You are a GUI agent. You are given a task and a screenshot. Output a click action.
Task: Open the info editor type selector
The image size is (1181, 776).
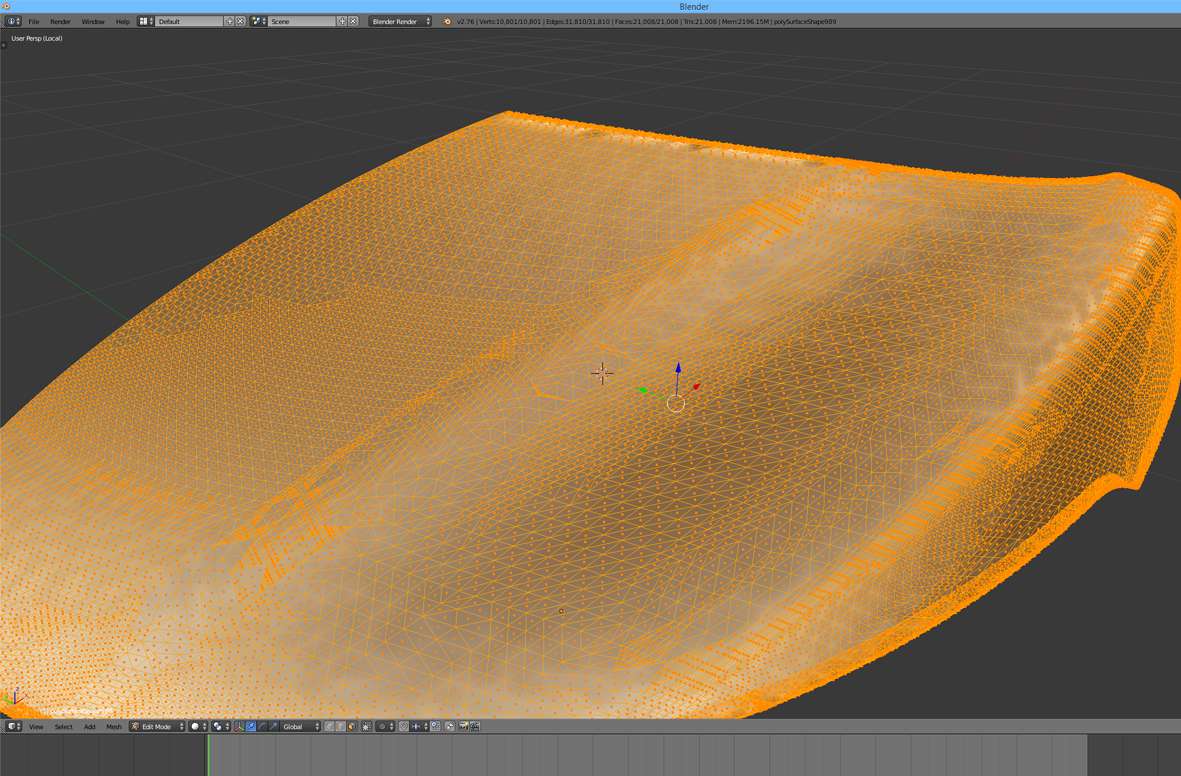point(13,21)
